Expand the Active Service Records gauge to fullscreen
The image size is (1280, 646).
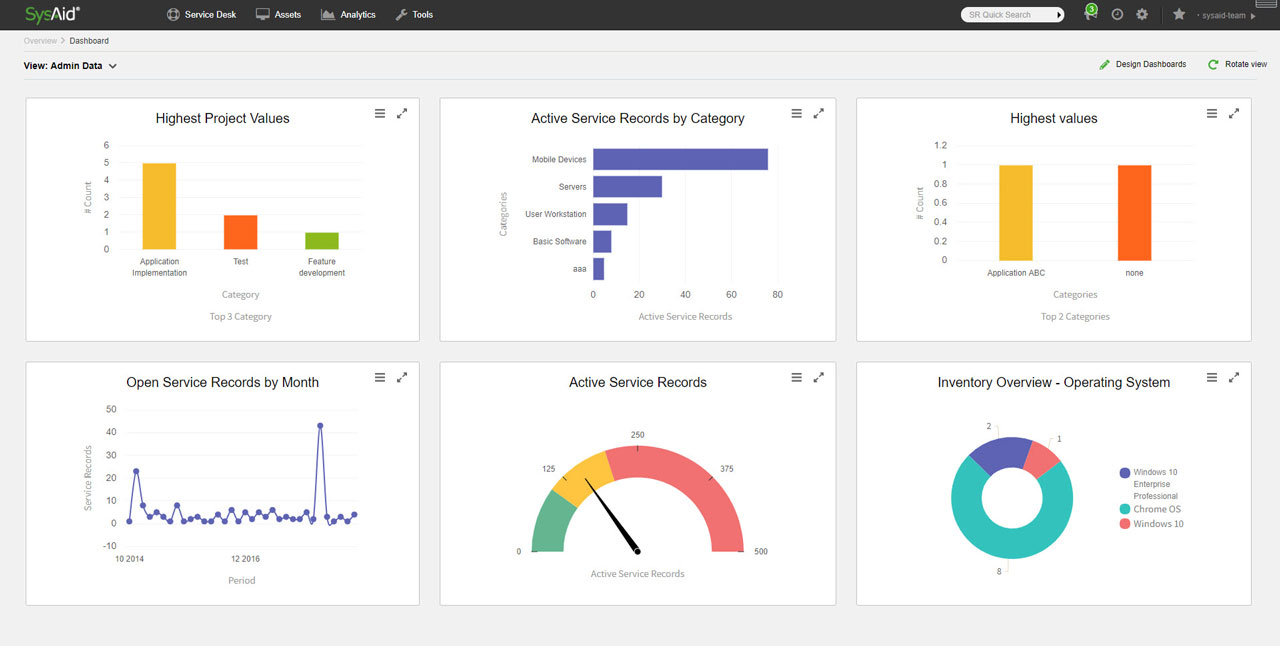coord(818,378)
